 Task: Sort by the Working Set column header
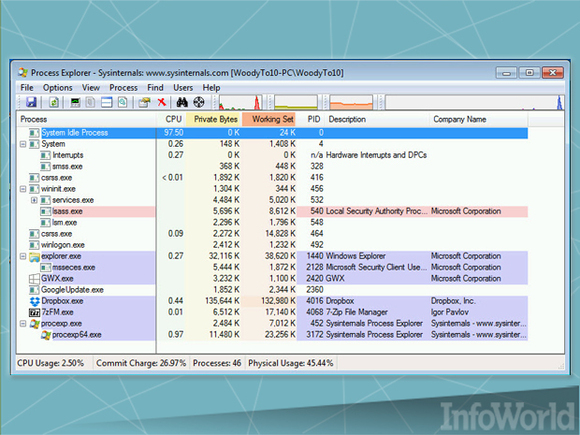click(269, 119)
